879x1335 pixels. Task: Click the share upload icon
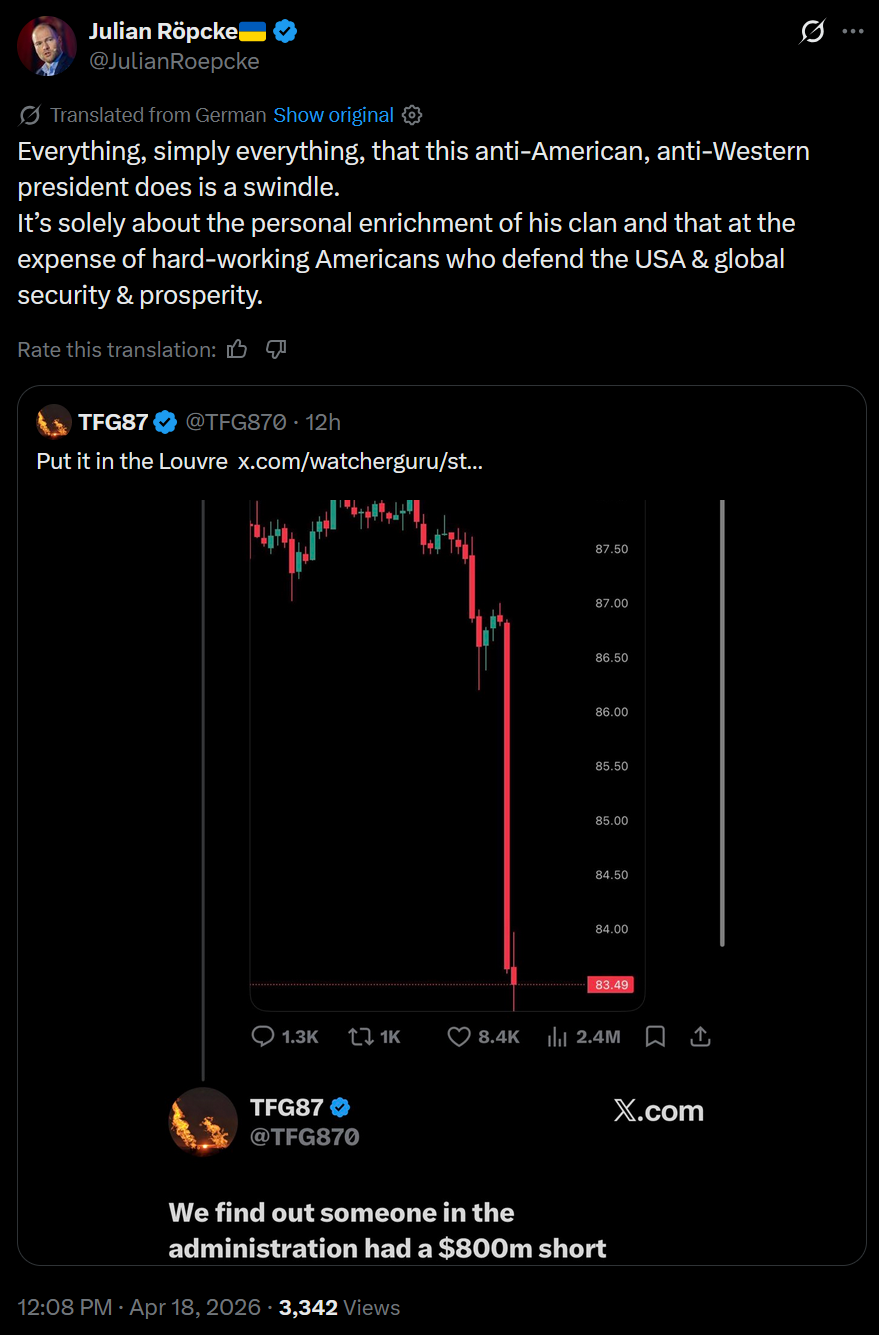point(701,1036)
